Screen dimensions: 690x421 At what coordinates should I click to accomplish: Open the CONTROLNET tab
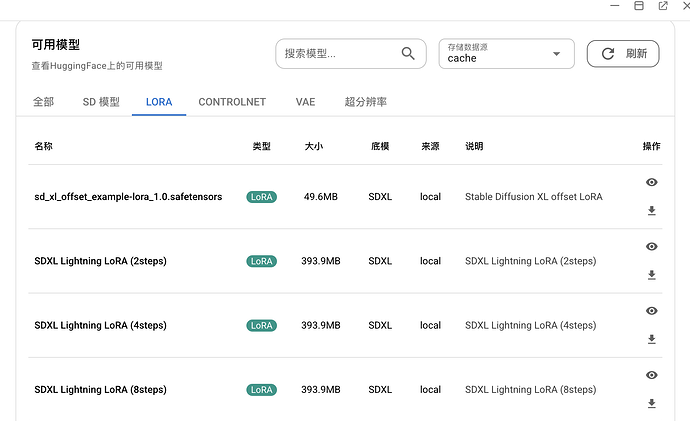(232, 102)
